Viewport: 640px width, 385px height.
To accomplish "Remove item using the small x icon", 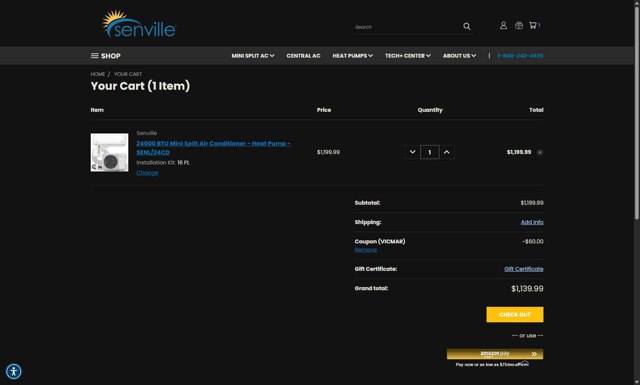I will click(x=540, y=152).
